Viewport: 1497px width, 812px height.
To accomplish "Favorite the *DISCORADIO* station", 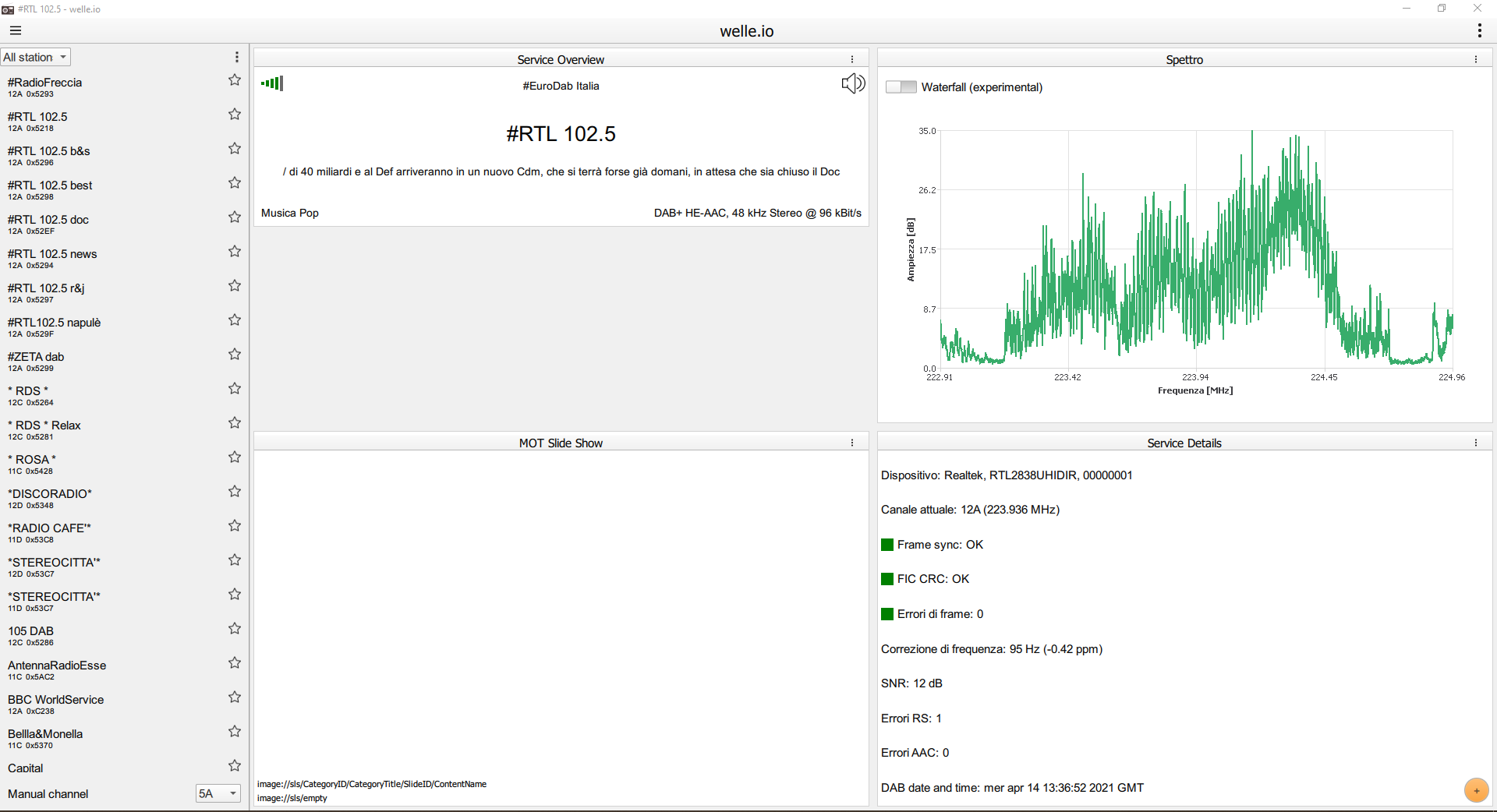I will click(x=235, y=492).
